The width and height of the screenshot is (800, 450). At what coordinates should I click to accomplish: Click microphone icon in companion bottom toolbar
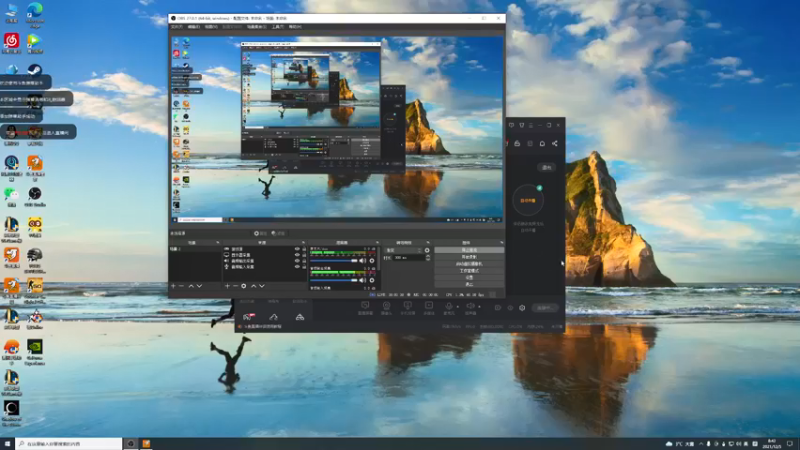click(x=448, y=306)
